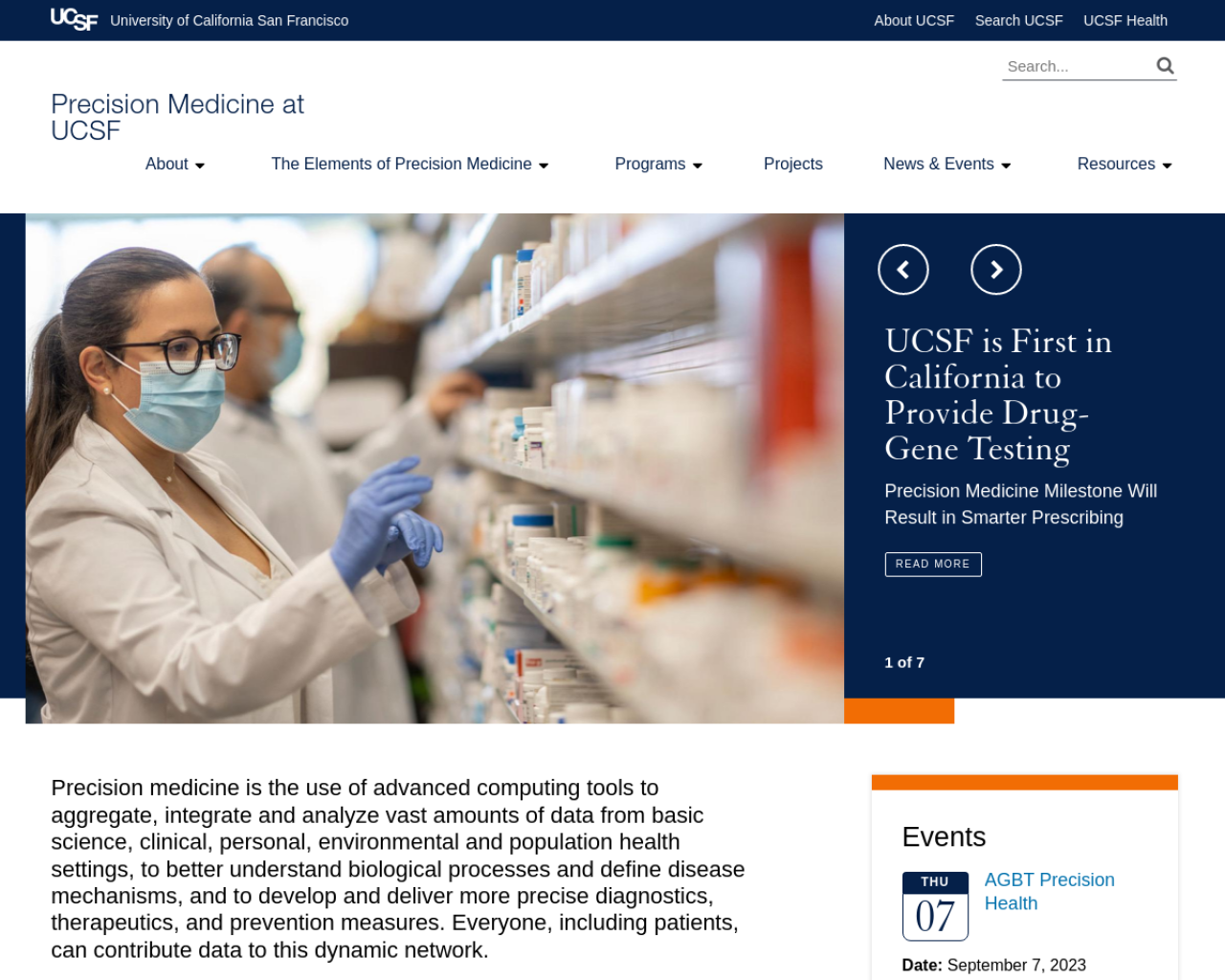The image size is (1225, 980).
Task: Go to the previous slide arrow
Action: 903,270
